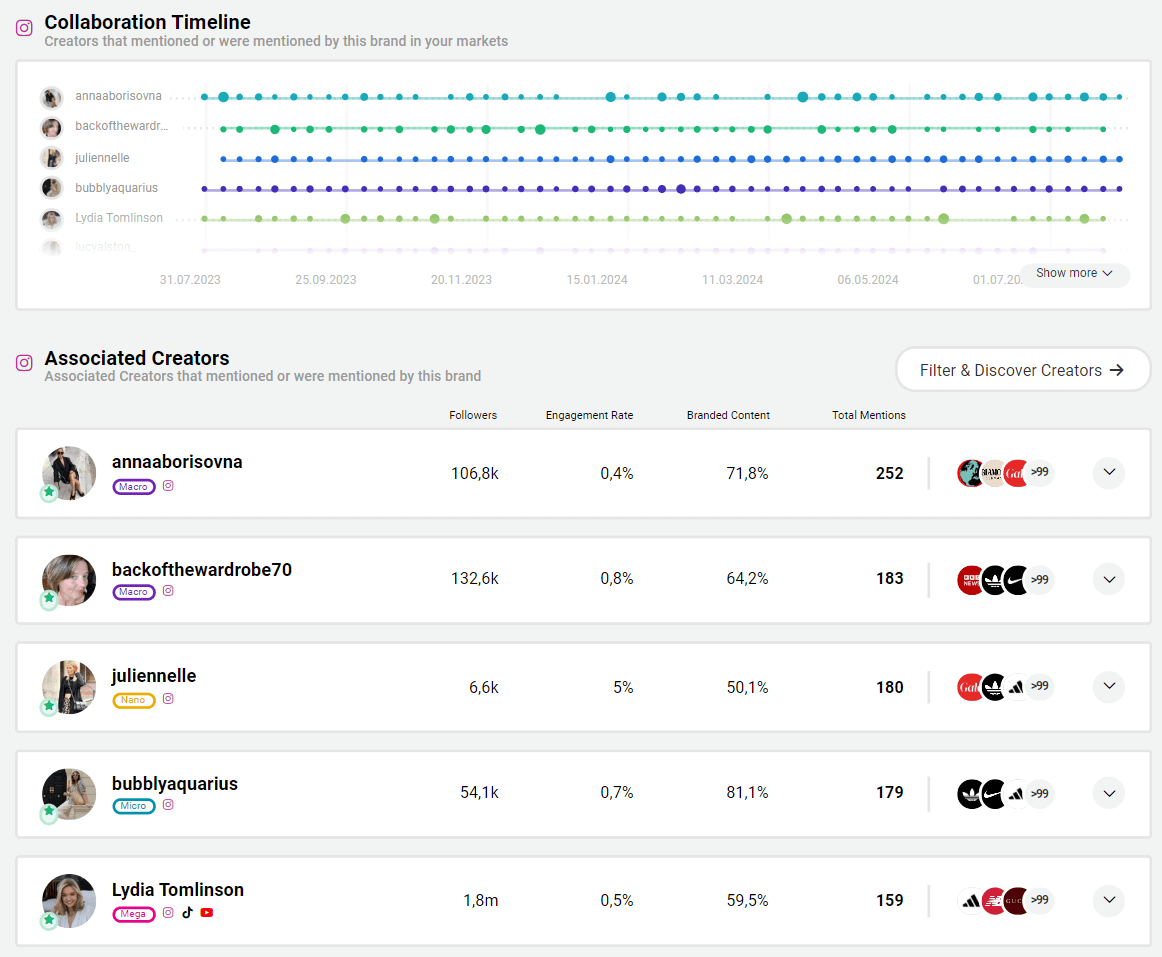The height and width of the screenshot is (957, 1162).
Task: Open the juliennelle creator name link
Action: tap(154, 676)
